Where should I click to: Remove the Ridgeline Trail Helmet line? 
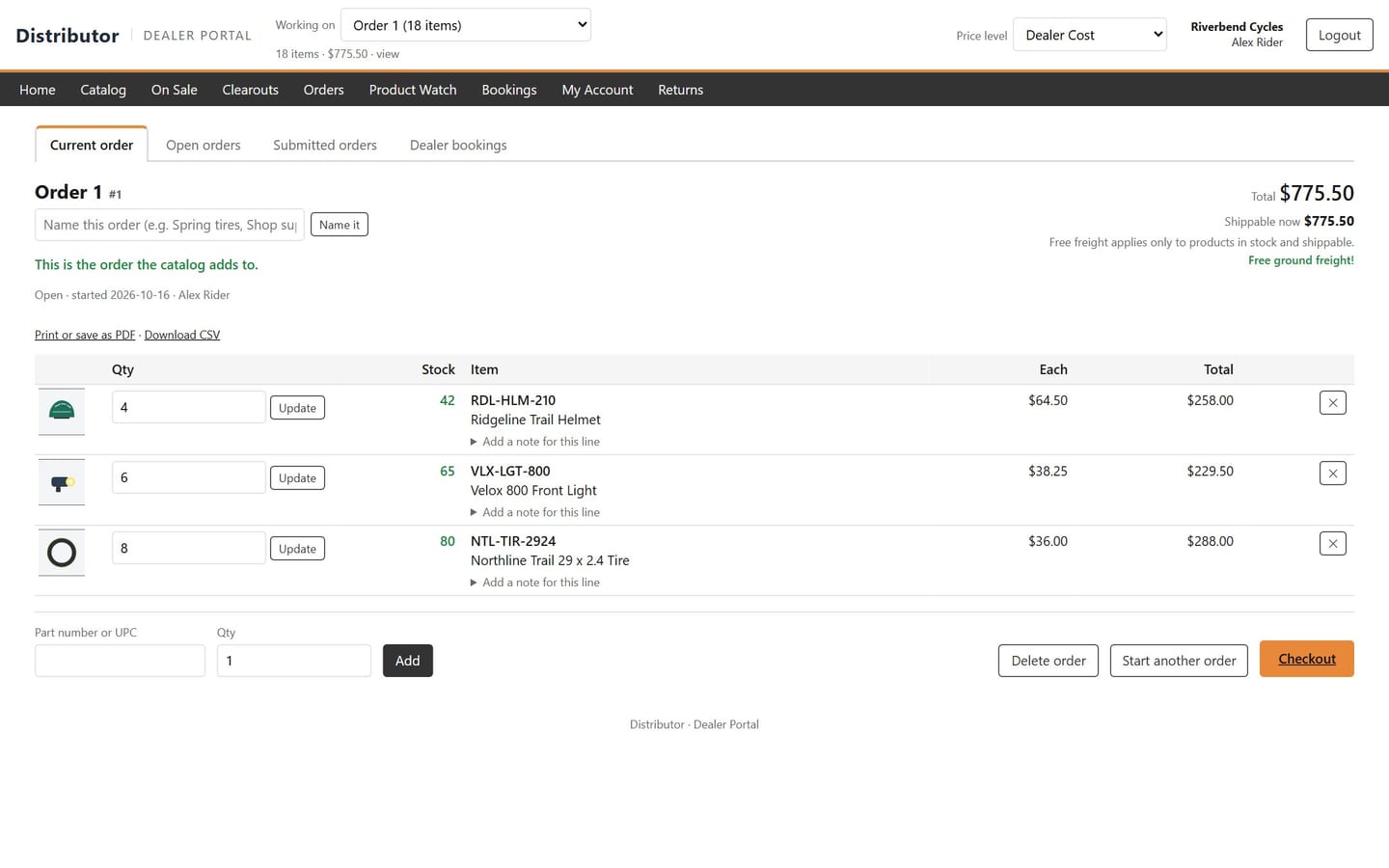1332,403
